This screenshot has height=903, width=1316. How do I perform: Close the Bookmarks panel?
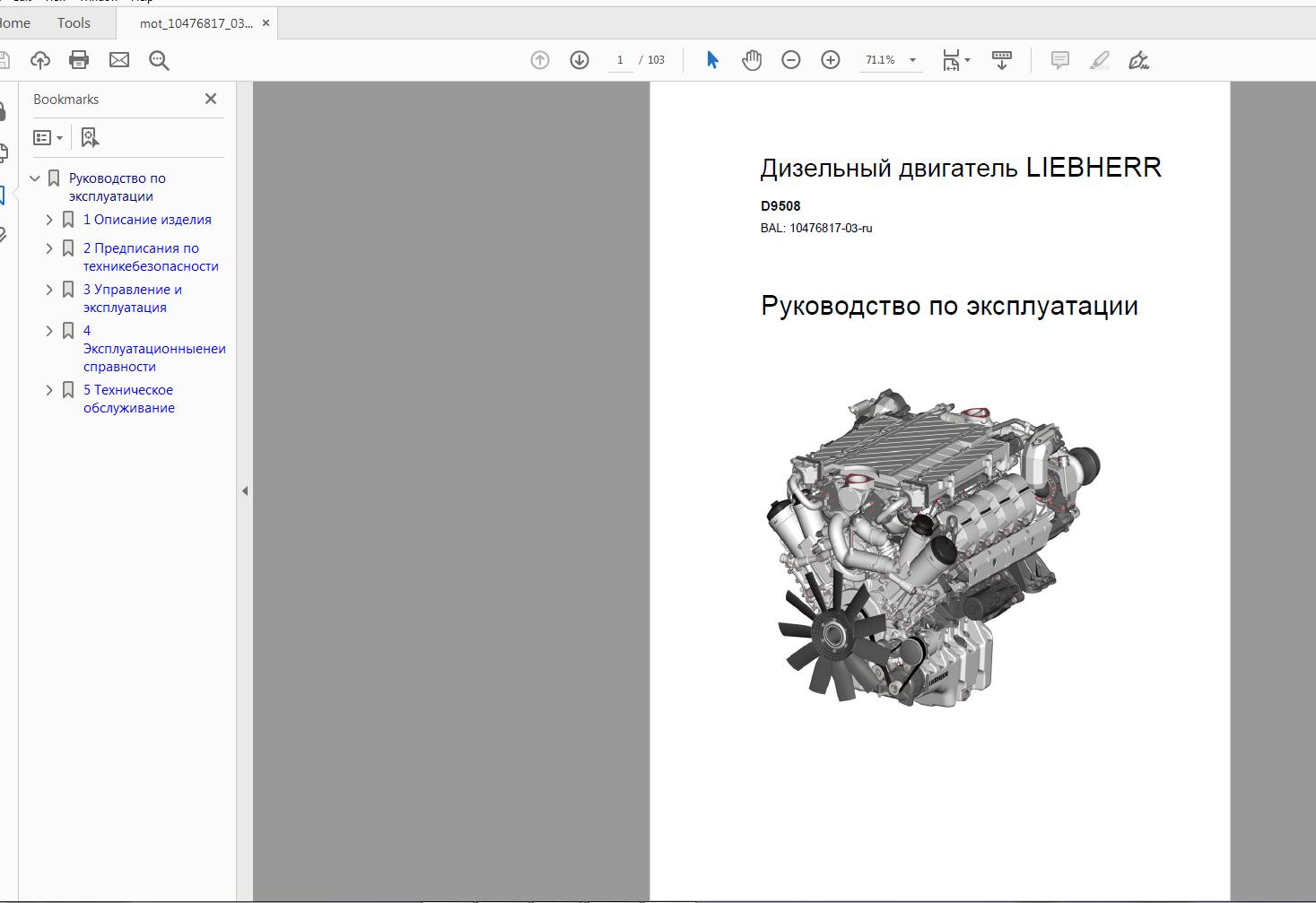(211, 99)
